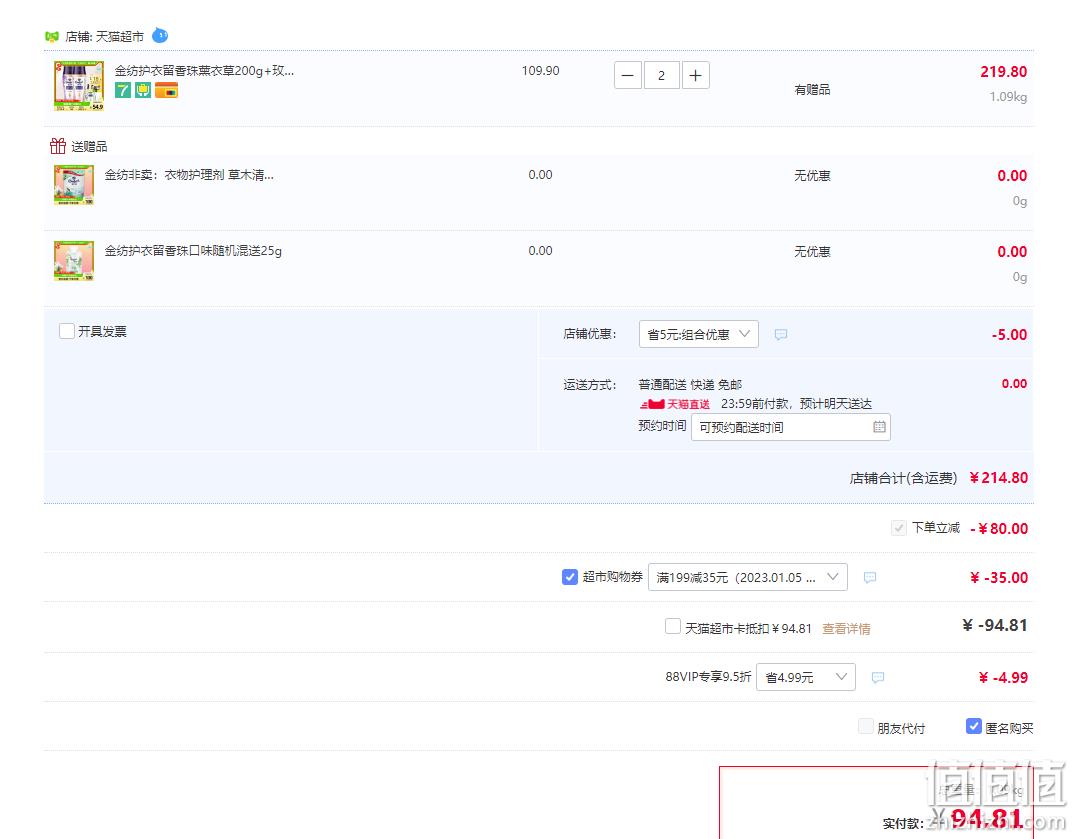Open the 可预约配送时间 time selector
The image size is (1075, 839).
click(790, 427)
